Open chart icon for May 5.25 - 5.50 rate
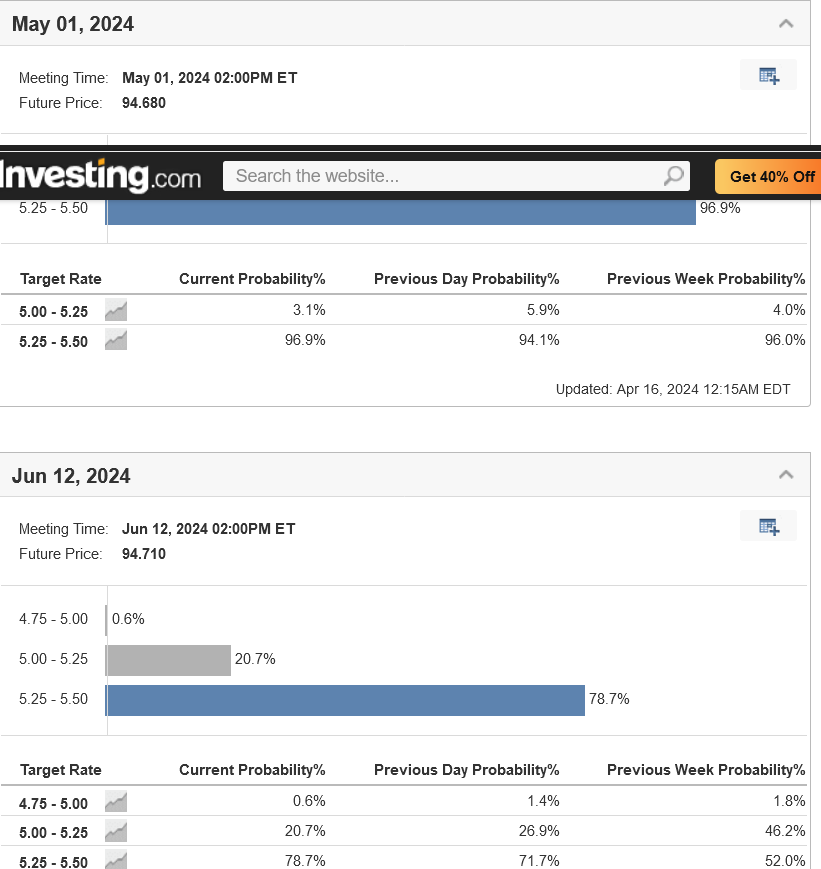 [116, 340]
